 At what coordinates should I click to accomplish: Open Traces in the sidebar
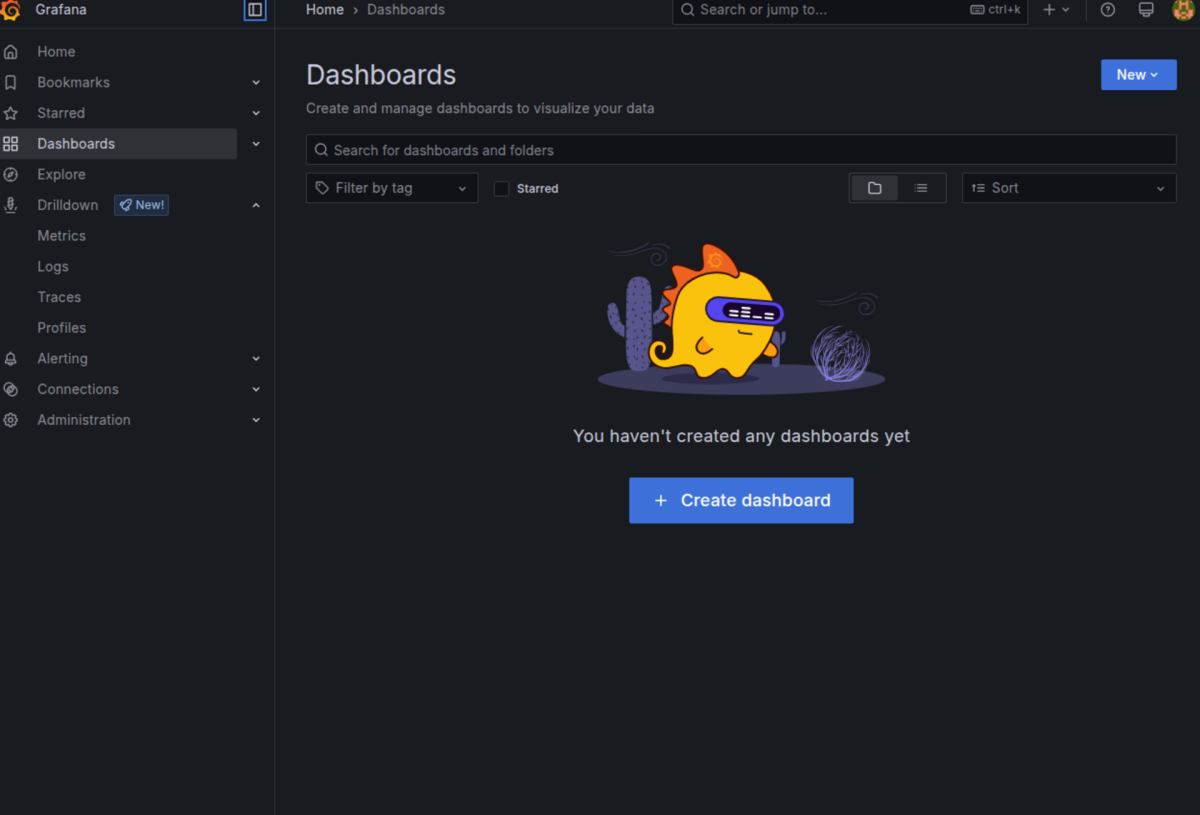(x=59, y=297)
